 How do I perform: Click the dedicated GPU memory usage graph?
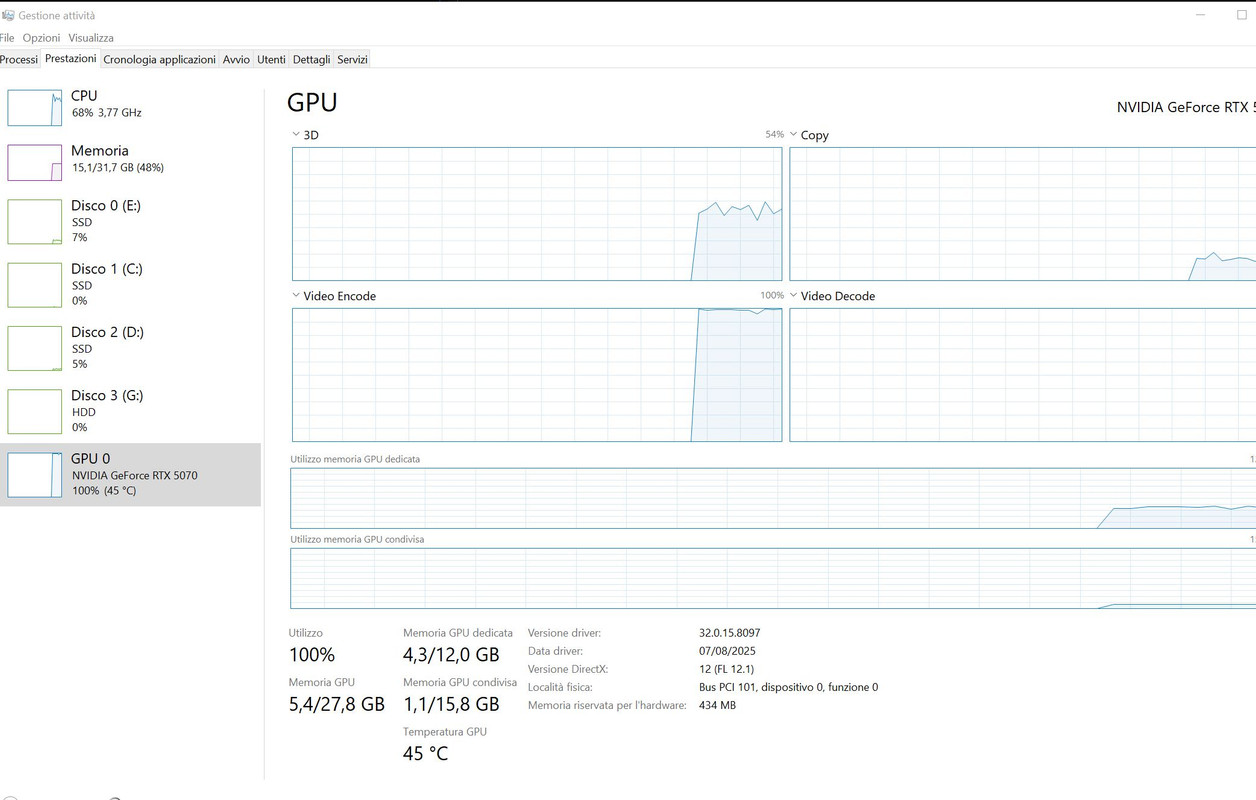773,498
